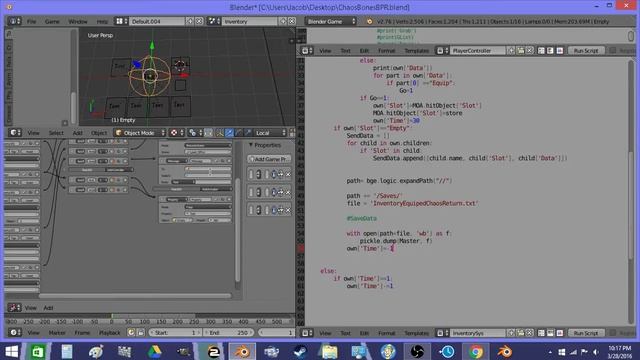Open Add menu in logic editor header

[48, 308]
